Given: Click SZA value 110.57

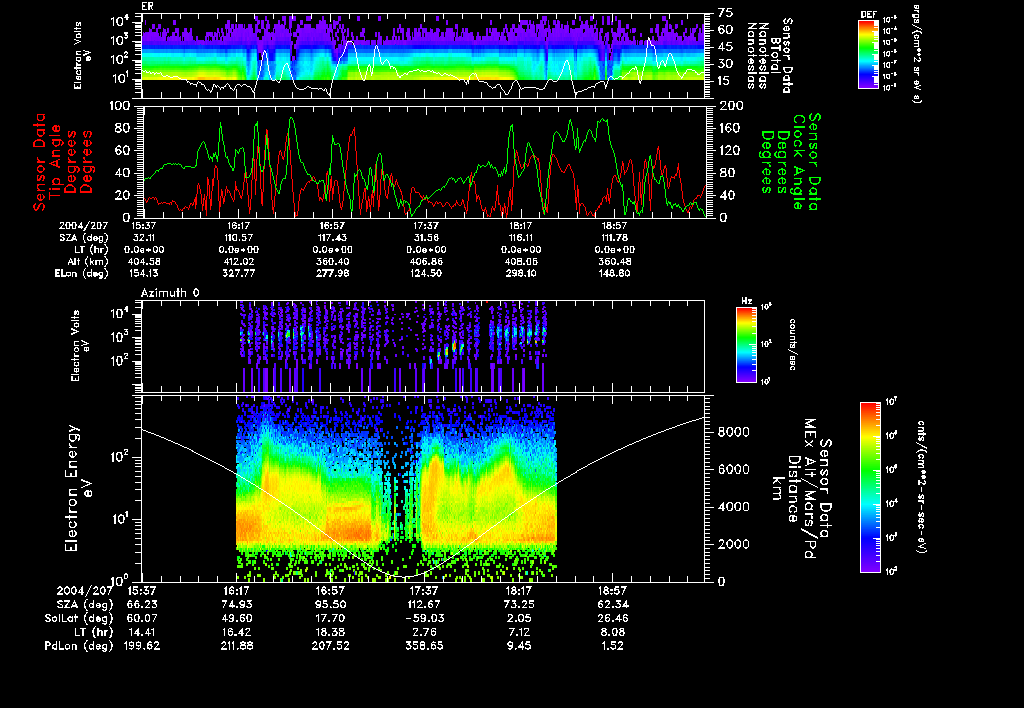Looking at the screenshot, I should (238, 238).
